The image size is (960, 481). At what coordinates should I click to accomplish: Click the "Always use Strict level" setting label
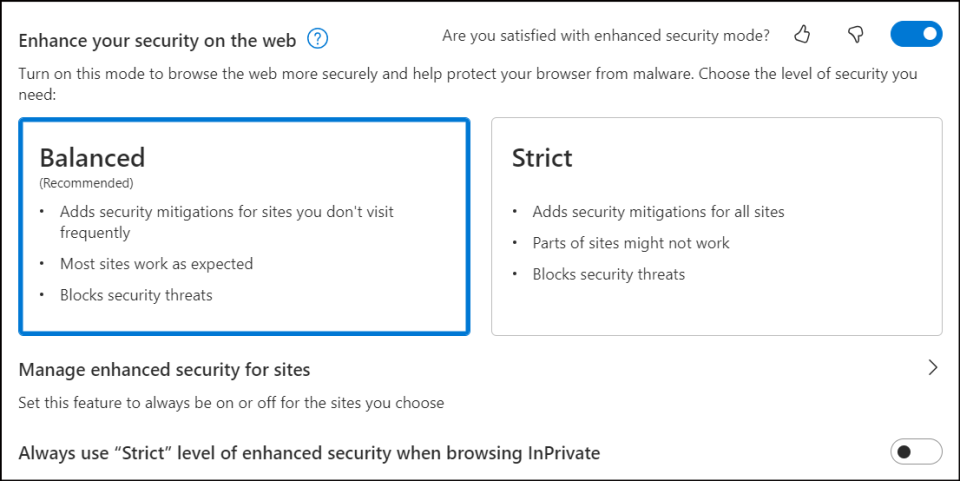click(x=309, y=453)
